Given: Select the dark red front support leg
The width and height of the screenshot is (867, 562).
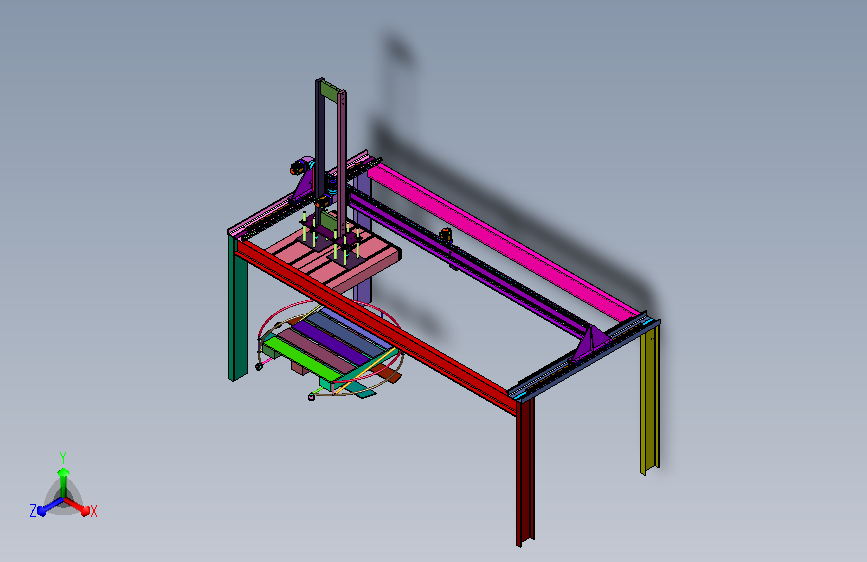Looking at the screenshot, I should pos(525,470).
